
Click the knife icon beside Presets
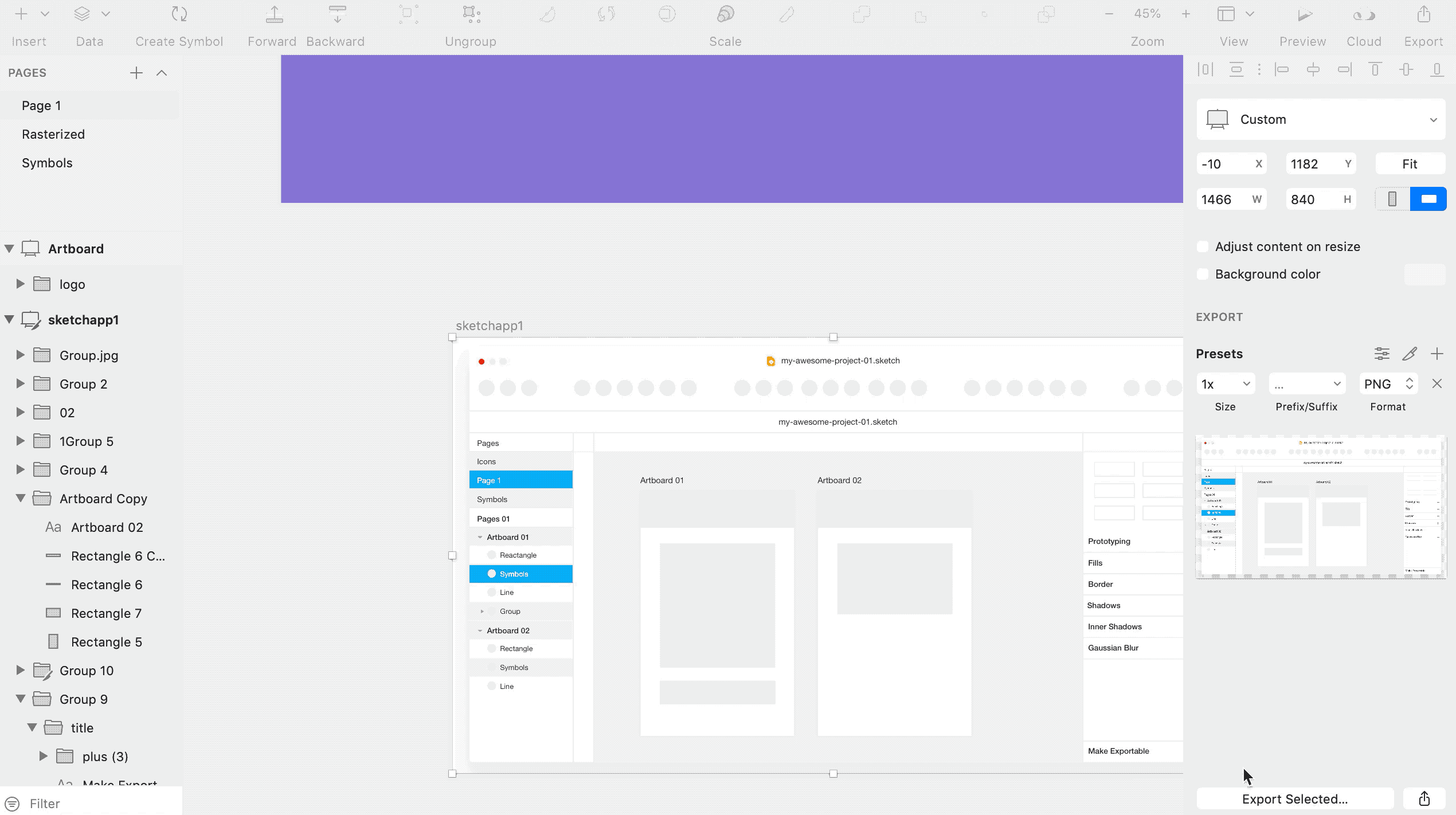[1410, 354]
